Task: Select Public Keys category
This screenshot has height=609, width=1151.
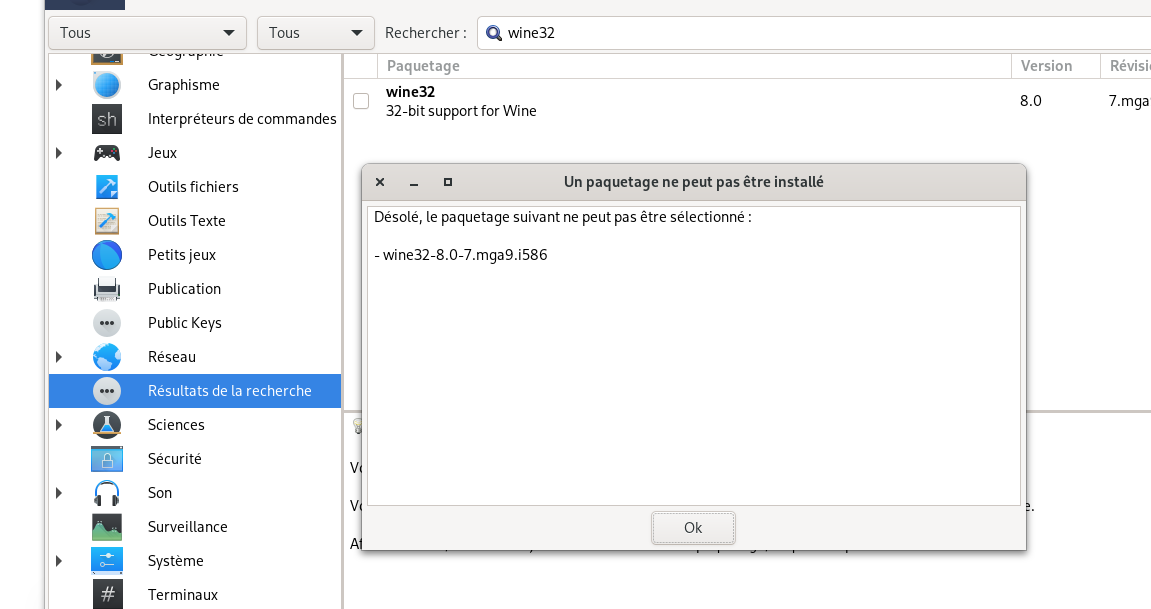Action: [185, 323]
